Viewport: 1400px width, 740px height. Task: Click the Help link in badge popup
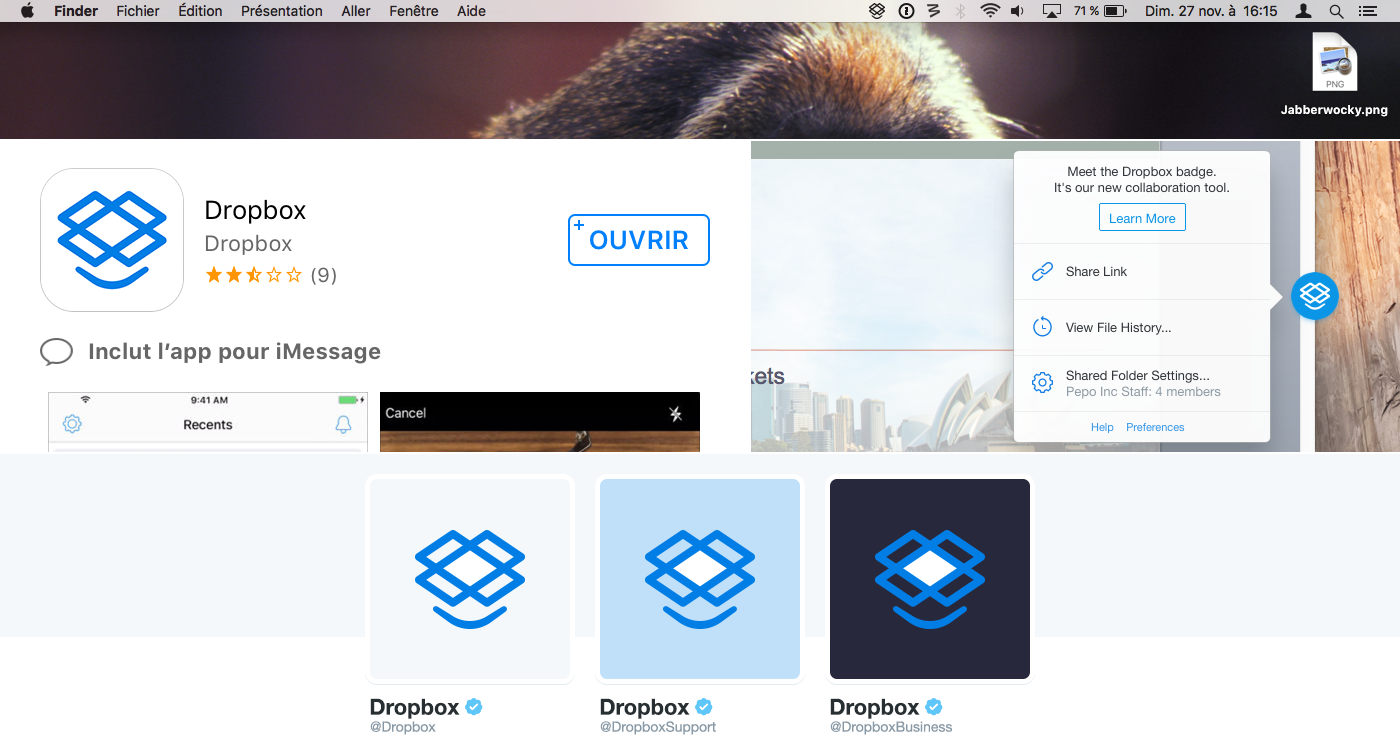coord(1102,427)
